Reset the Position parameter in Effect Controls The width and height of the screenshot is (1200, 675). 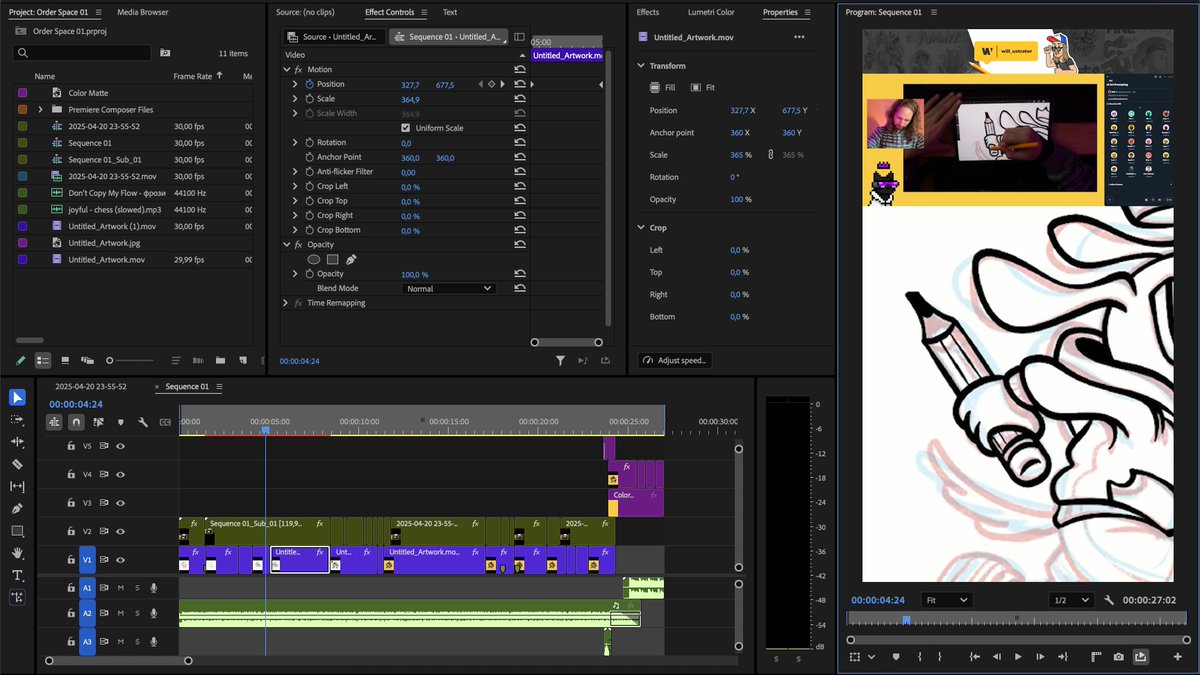tap(519, 85)
